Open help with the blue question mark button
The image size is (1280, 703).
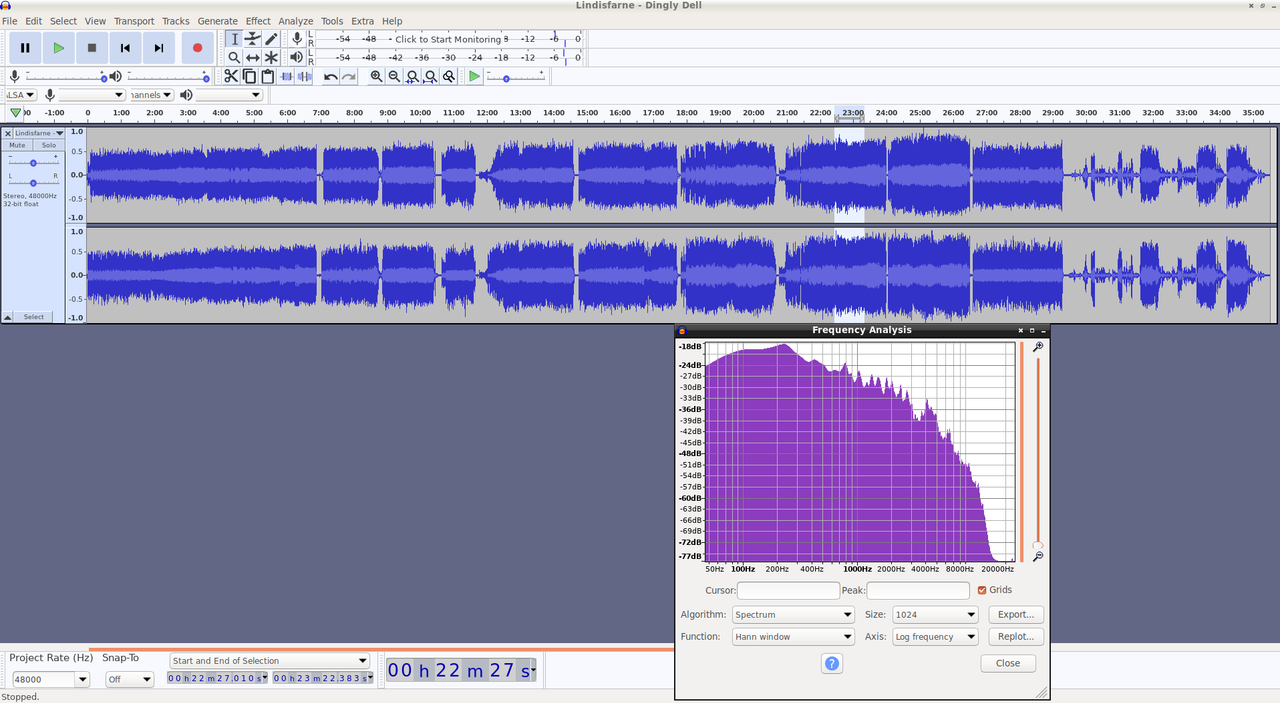point(832,663)
